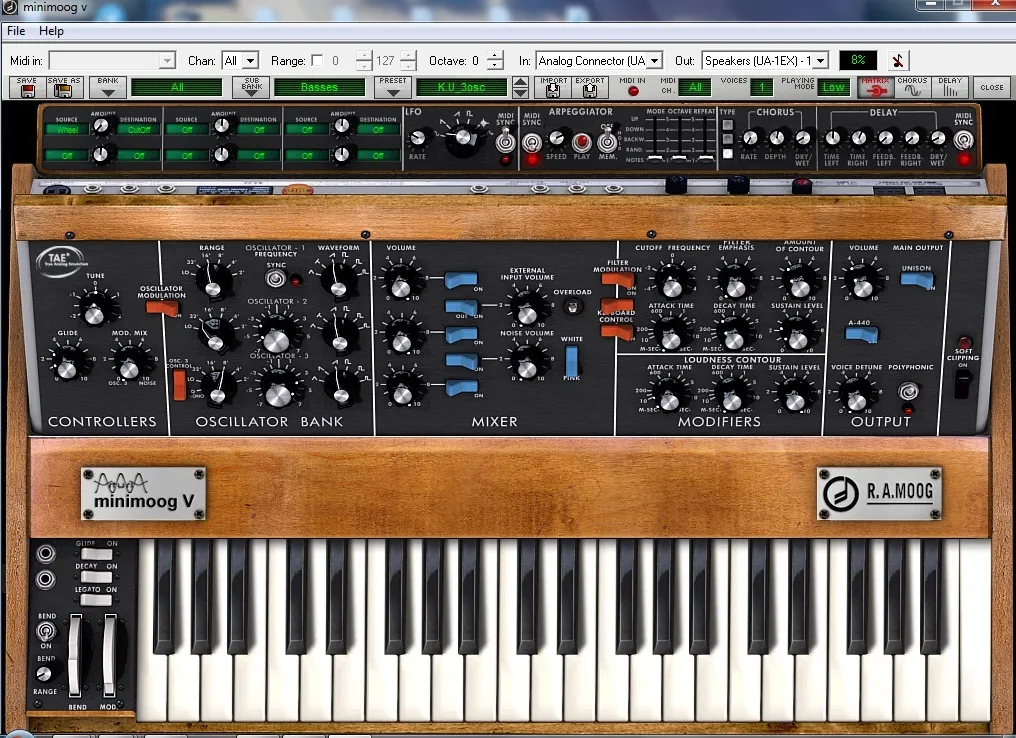The height and width of the screenshot is (738, 1016).
Task: Click the panic mute icon beside 8%
Action: click(x=897, y=60)
